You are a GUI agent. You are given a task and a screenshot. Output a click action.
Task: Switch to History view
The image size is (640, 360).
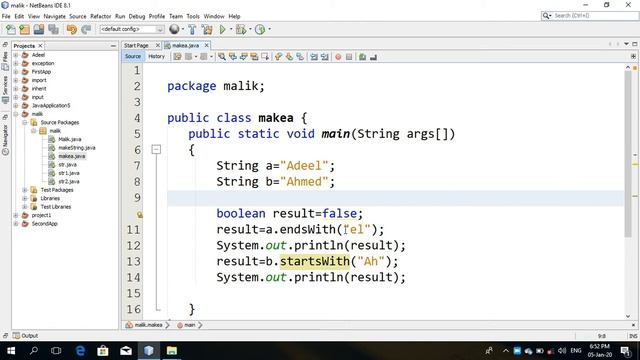[x=156, y=56]
